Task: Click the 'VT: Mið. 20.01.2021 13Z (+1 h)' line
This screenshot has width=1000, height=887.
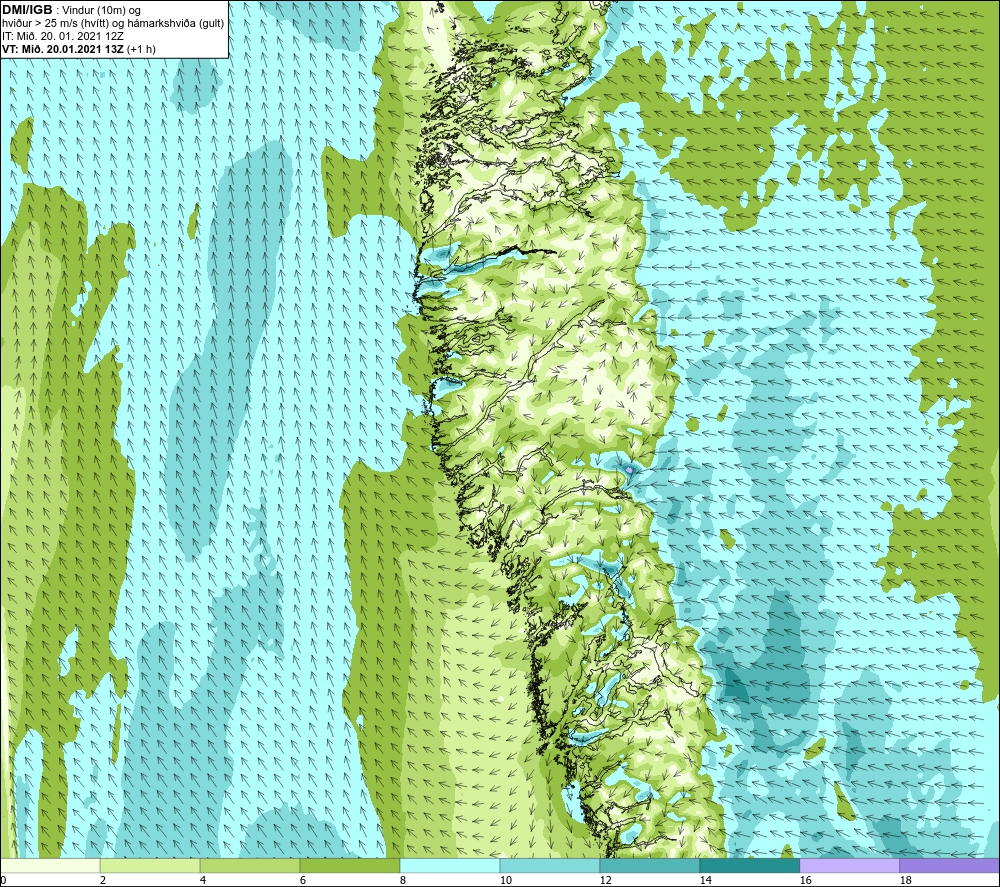Action: tap(79, 48)
